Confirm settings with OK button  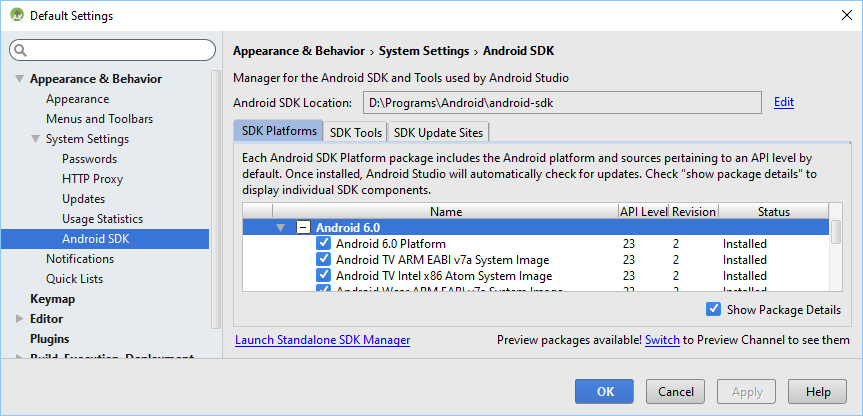pos(604,392)
